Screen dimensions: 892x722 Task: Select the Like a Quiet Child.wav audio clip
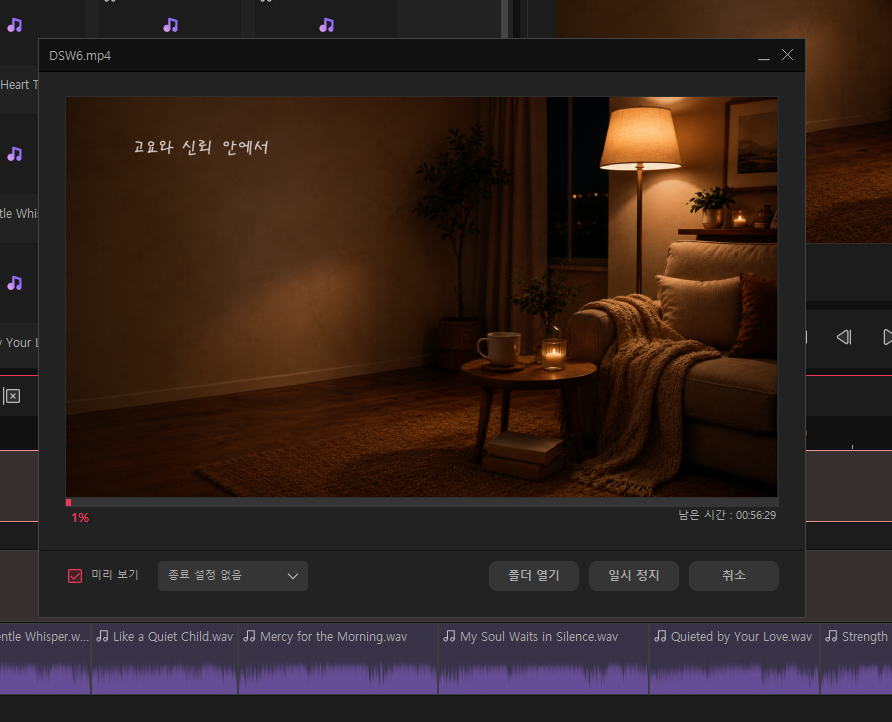[x=164, y=659]
